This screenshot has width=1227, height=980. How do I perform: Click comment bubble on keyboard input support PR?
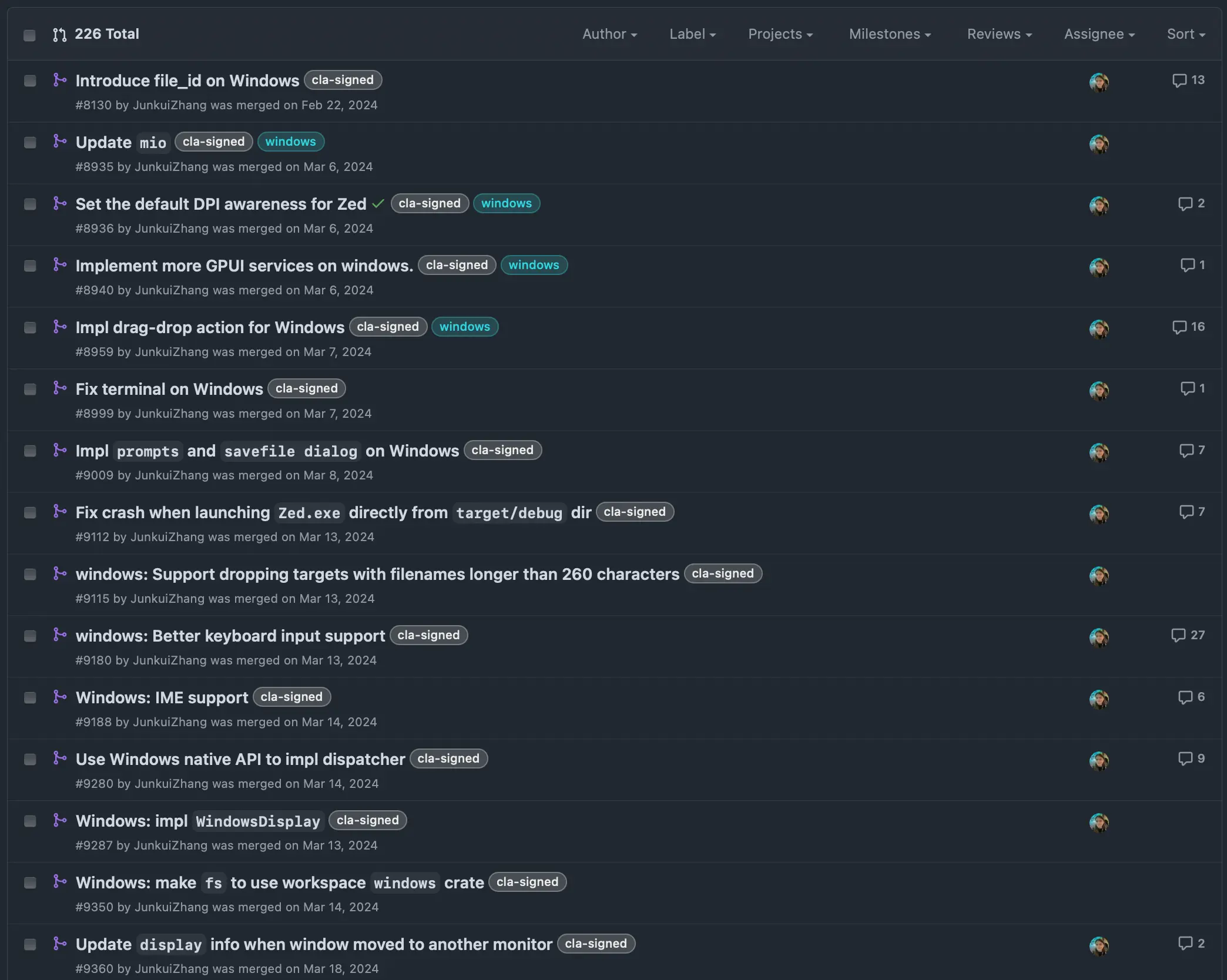[x=1178, y=636]
